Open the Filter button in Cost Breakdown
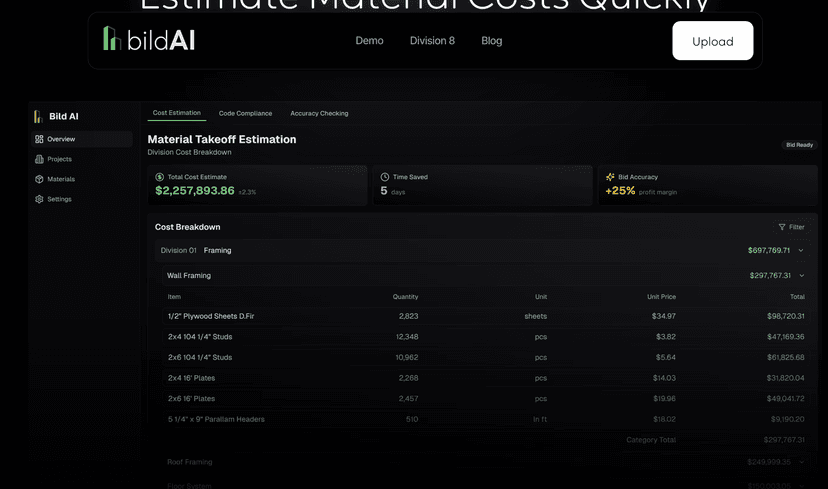This screenshot has width=828, height=489. point(791,227)
